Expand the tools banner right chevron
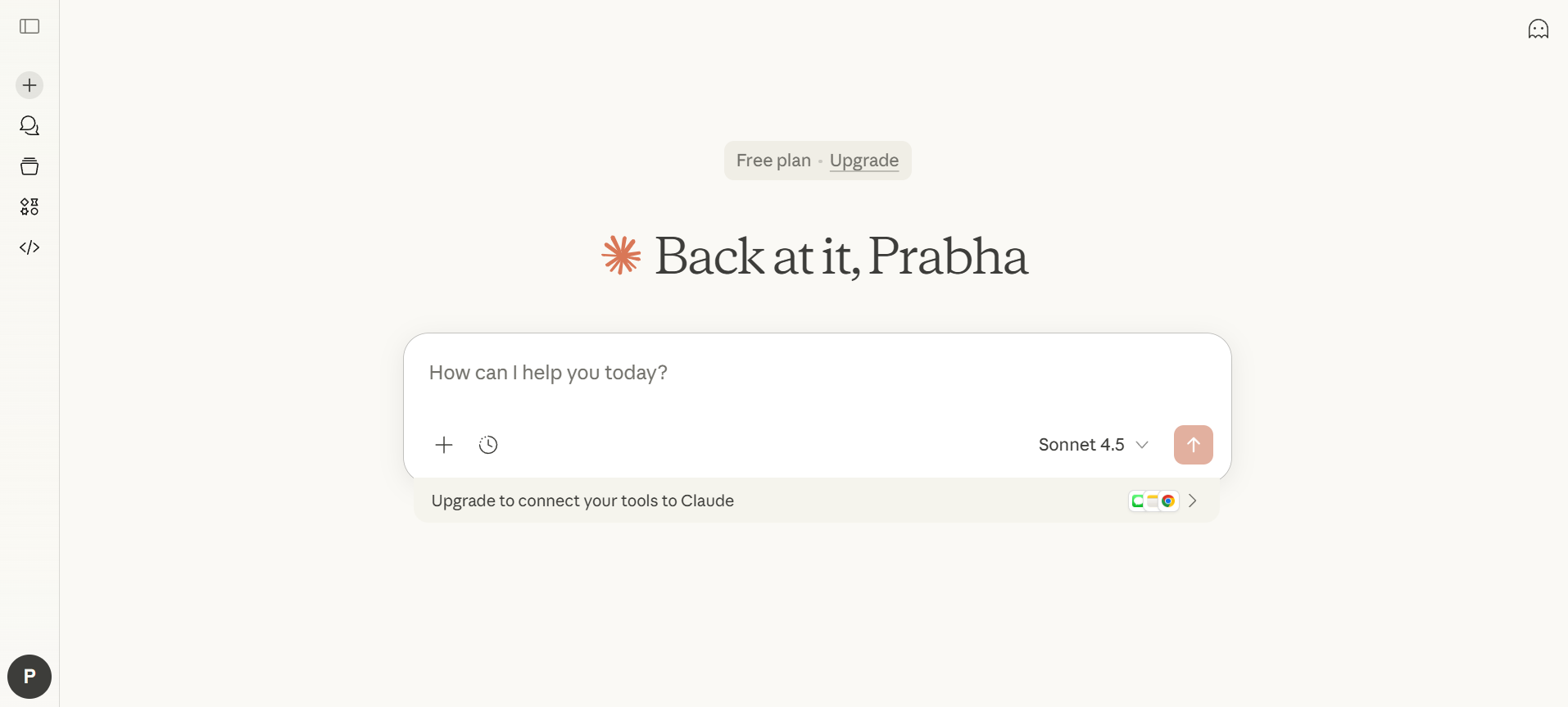Image resolution: width=1568 pixels, height=707 pixels. click(1193, 501)
